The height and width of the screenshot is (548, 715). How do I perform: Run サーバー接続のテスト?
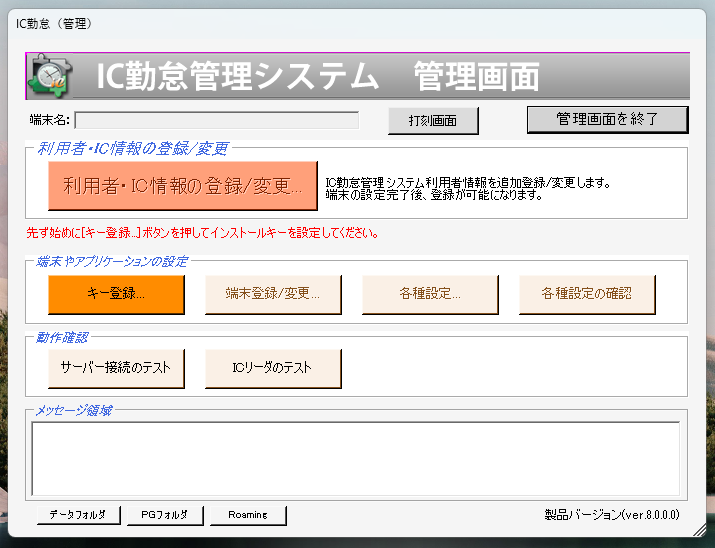tap(116, 368)
